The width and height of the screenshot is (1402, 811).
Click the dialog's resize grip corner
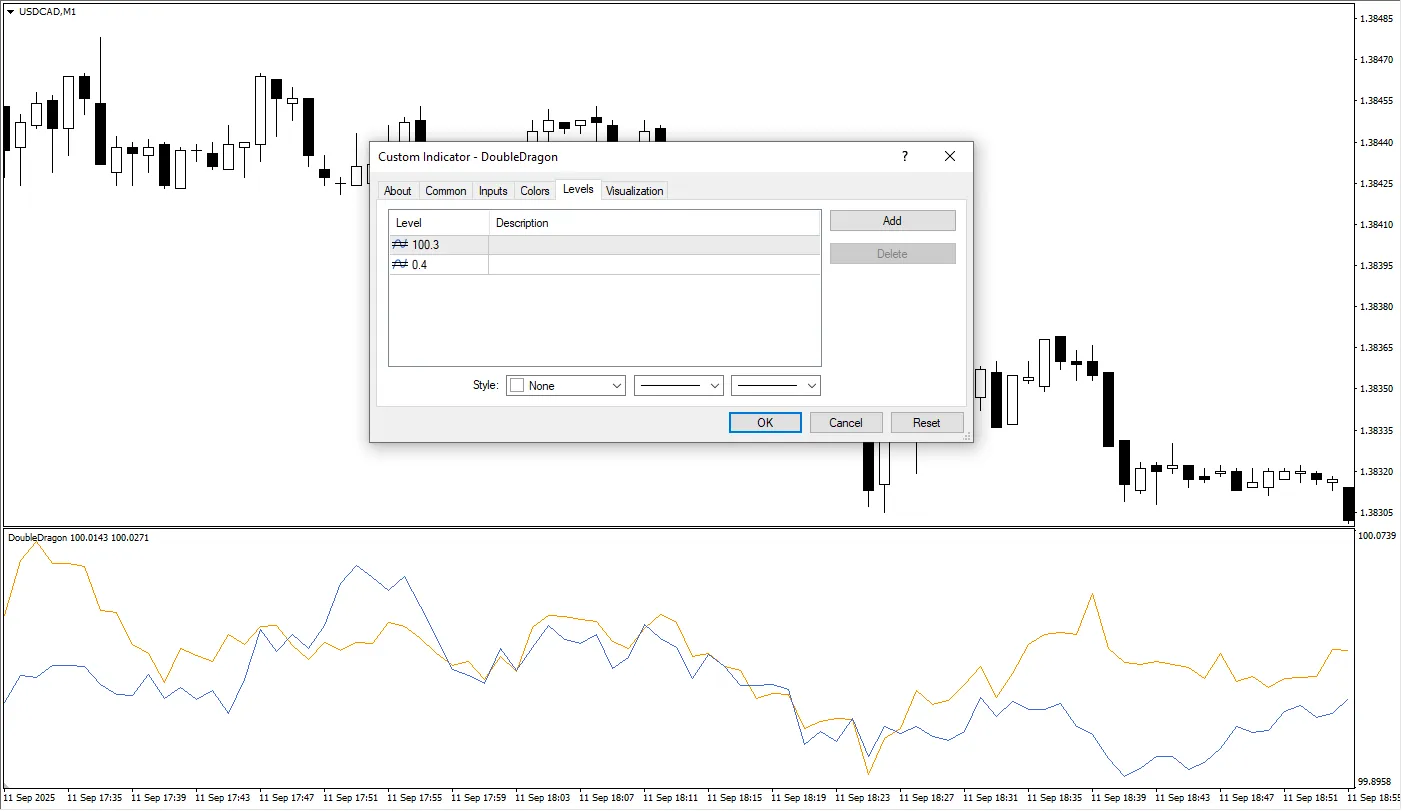[x=967, y=437]
